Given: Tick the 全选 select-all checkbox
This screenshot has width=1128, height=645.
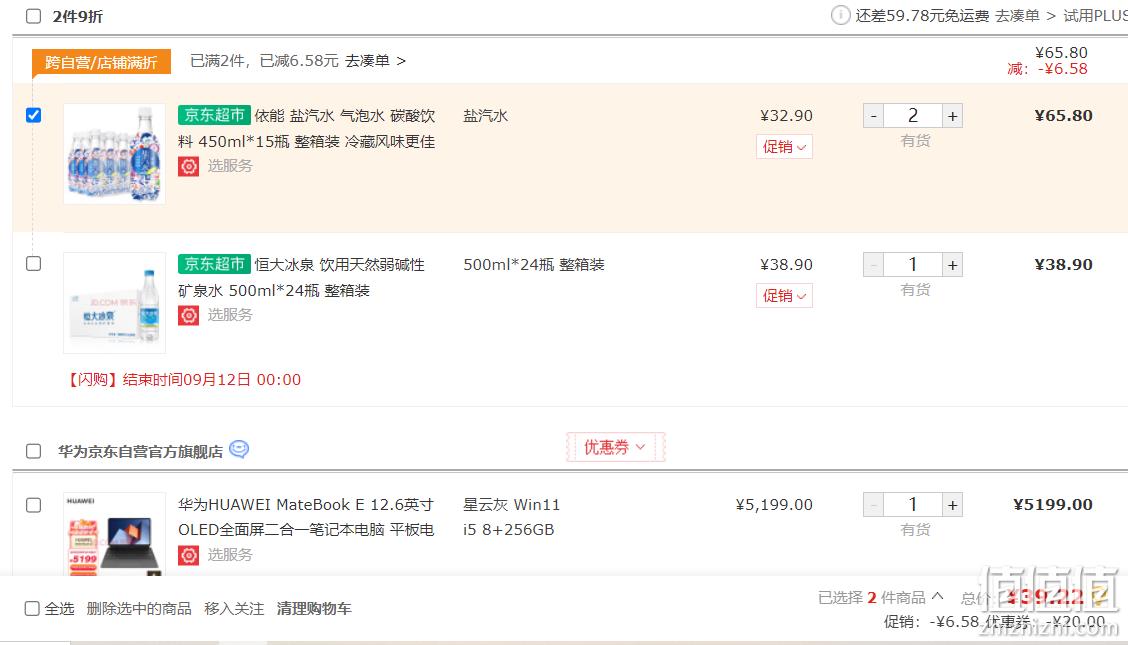Looking at the screenshot, I should tap(32, 608).
